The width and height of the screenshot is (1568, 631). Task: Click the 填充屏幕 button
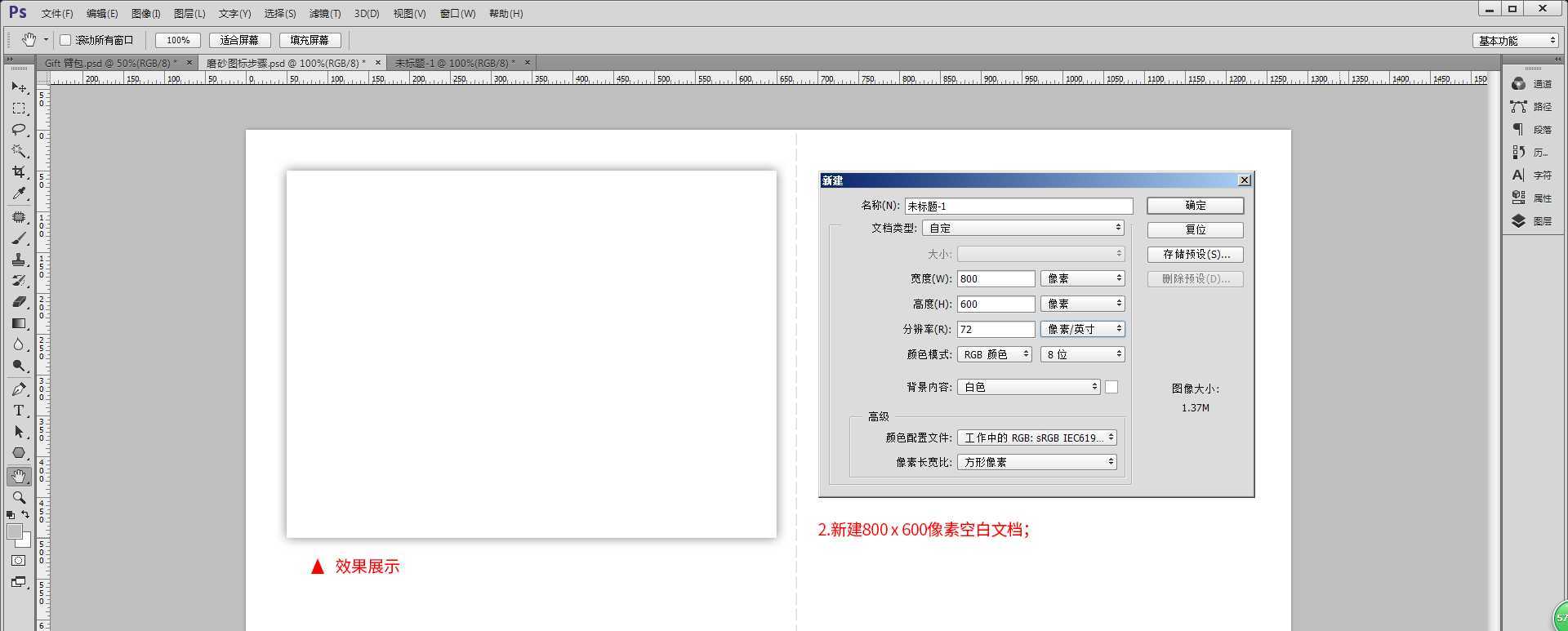click(310, 40)
